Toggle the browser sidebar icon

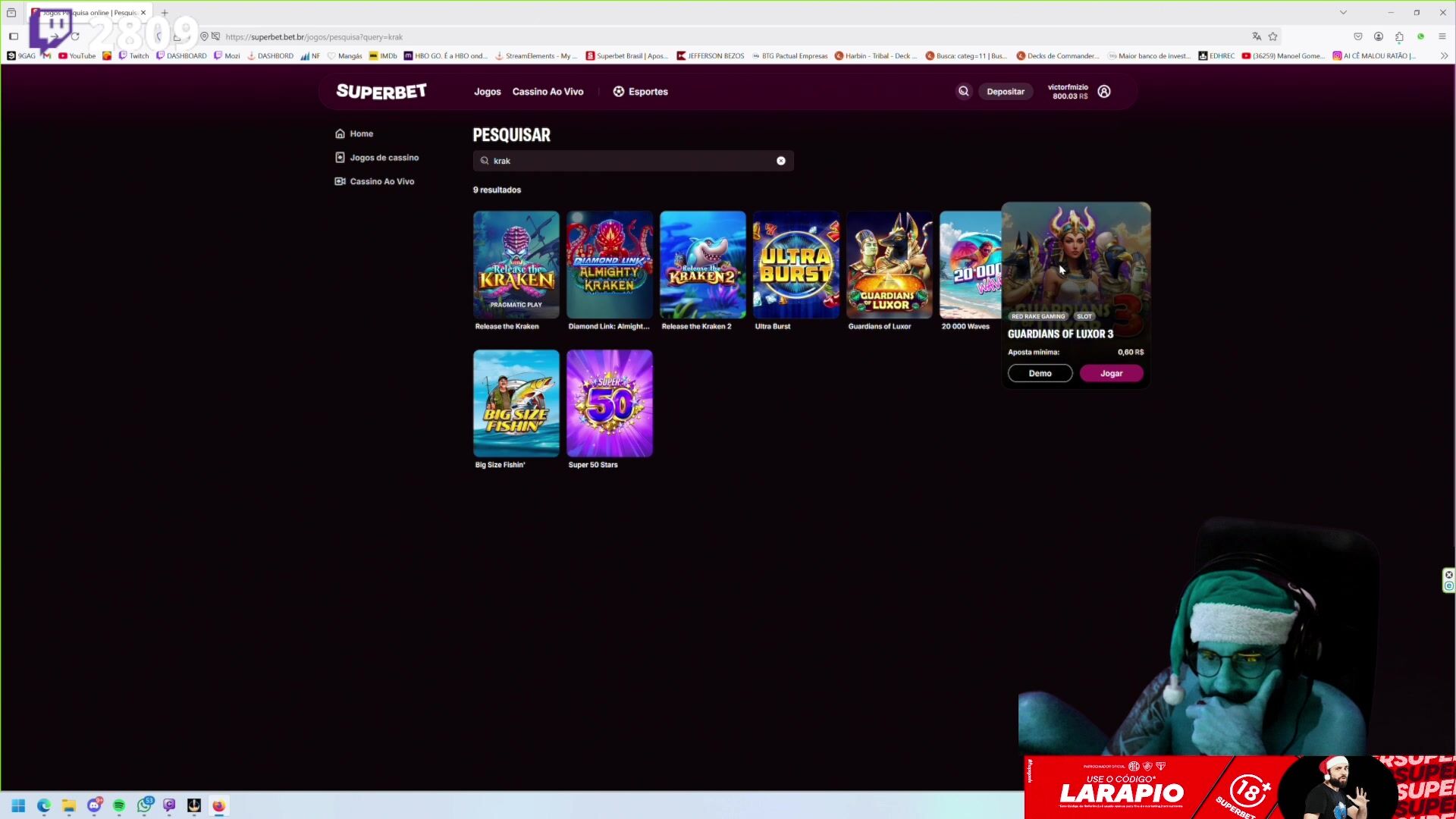coord(14,36)
